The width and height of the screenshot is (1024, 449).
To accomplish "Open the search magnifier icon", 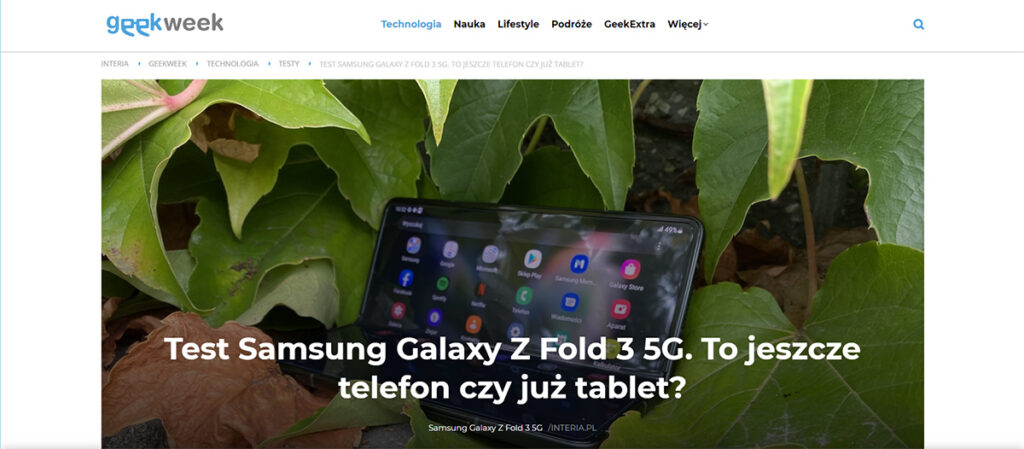I will 918,25.
